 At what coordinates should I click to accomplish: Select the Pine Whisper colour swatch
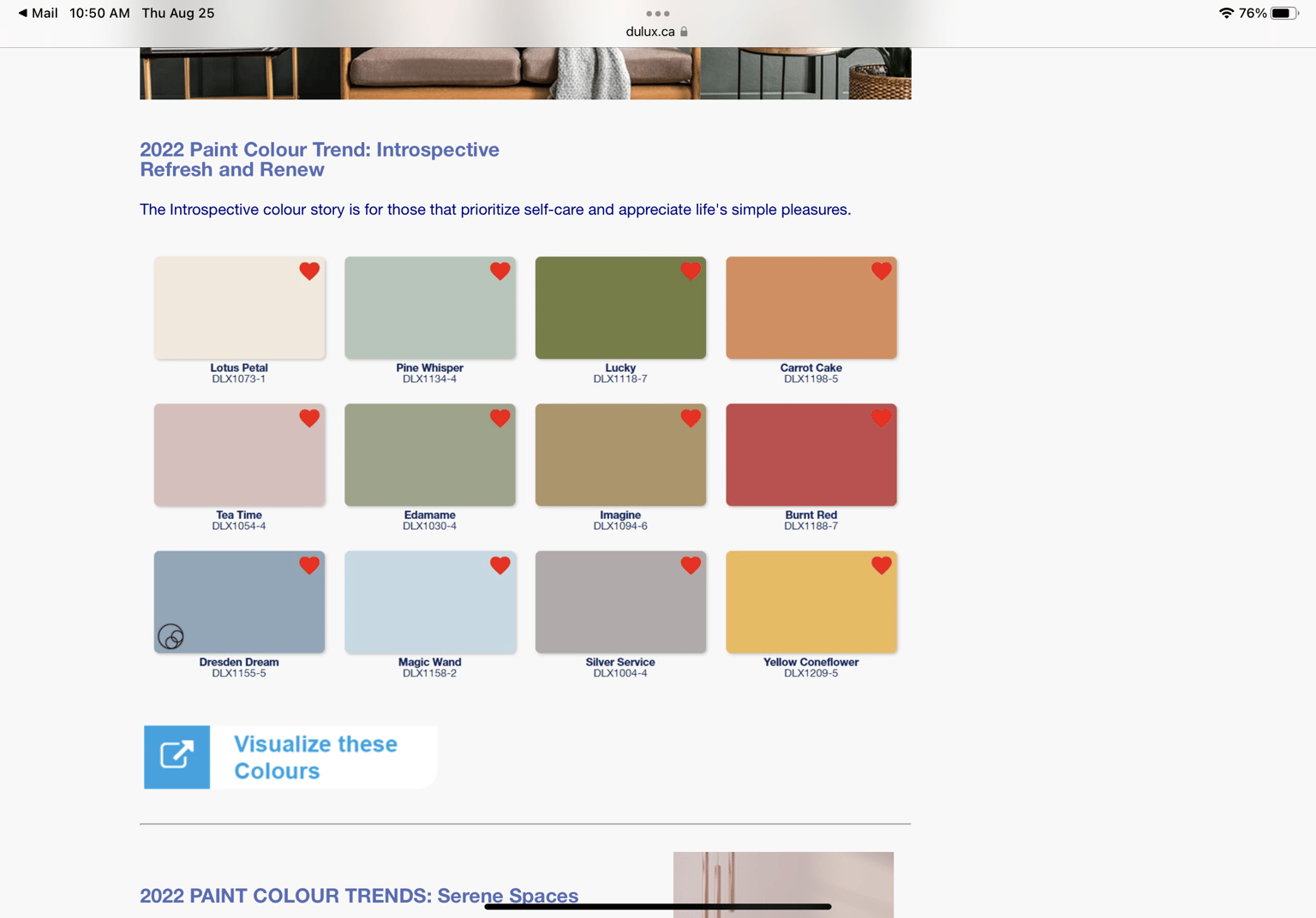click(x=430, y=307)
